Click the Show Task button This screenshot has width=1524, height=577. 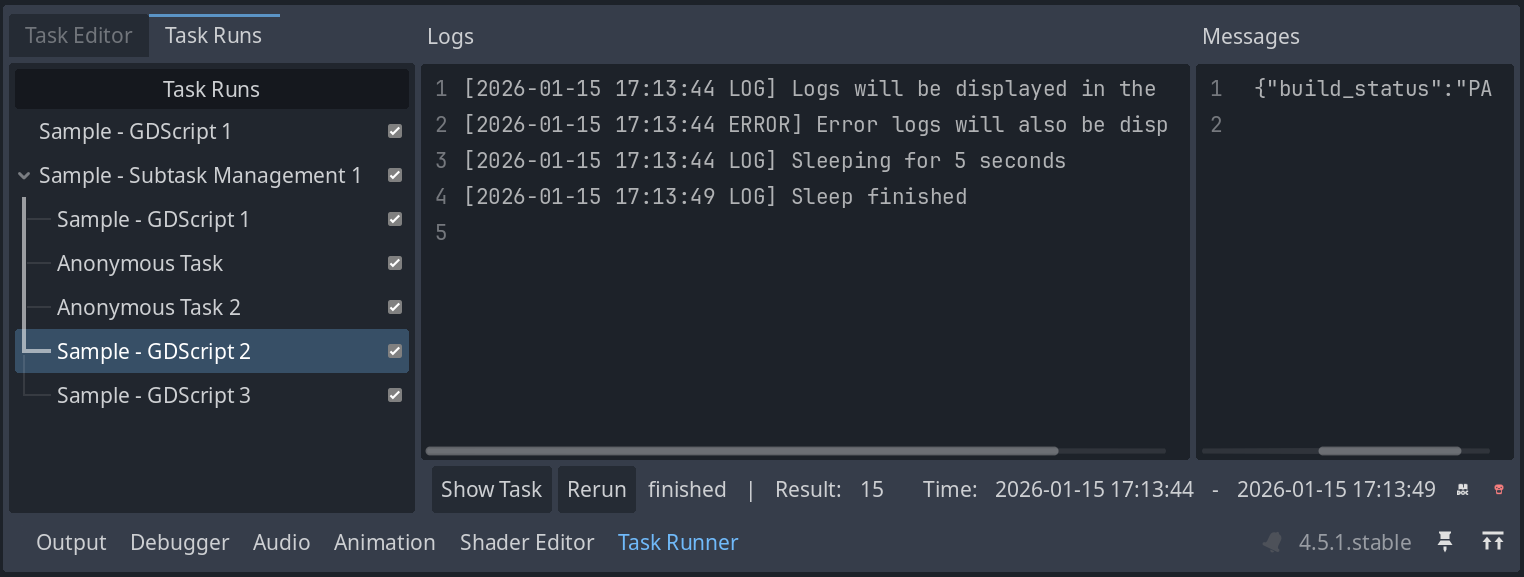[x=491, y=489]
